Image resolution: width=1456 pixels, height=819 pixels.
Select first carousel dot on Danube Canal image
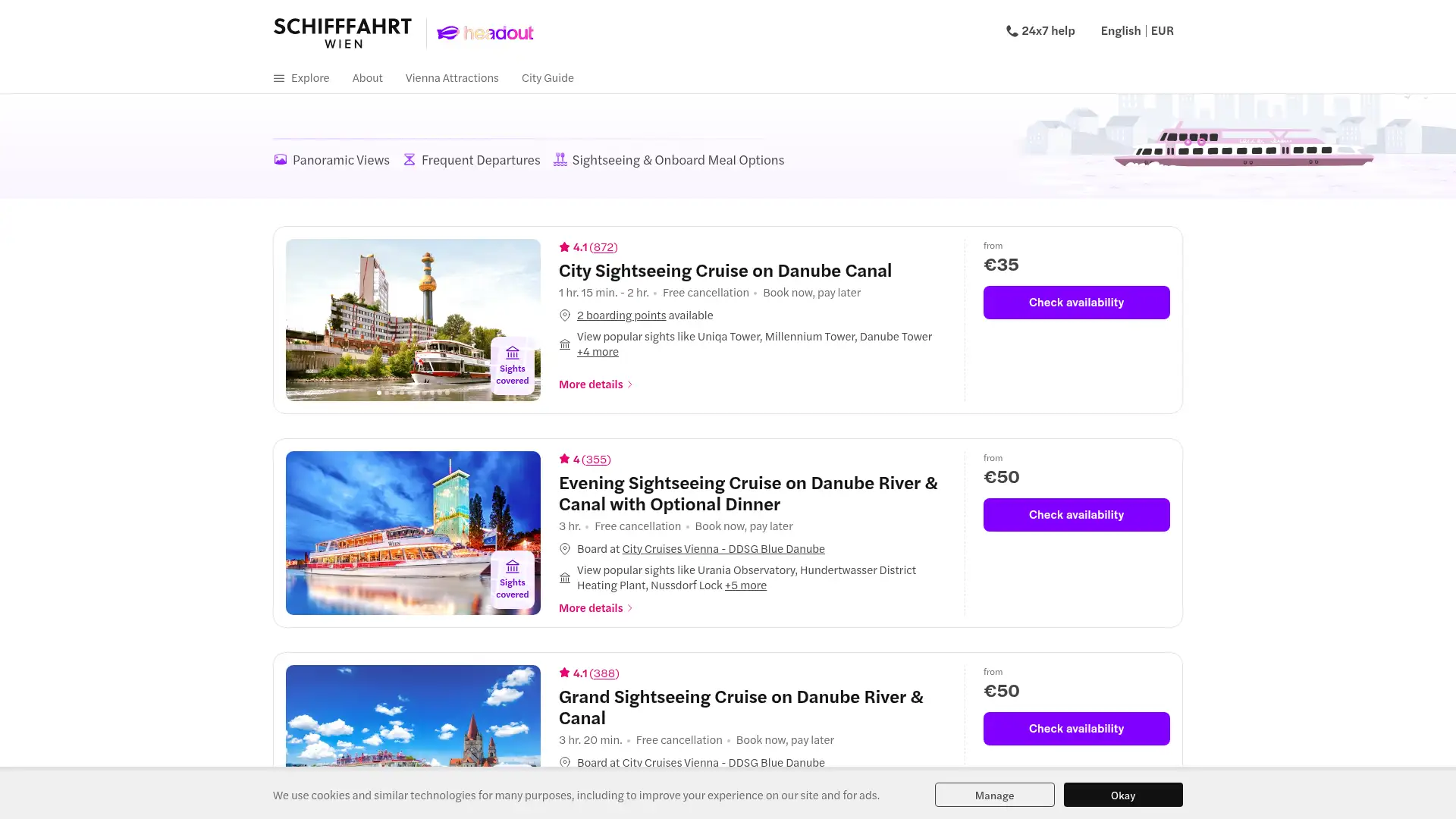(x=379, y=393)
